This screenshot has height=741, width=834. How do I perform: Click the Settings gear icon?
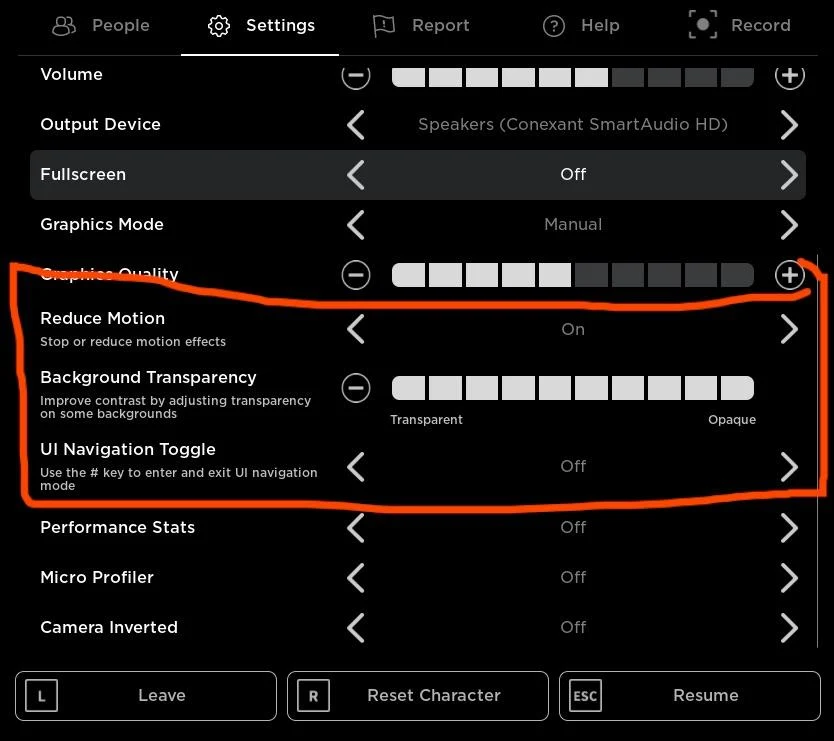[218, 26]
